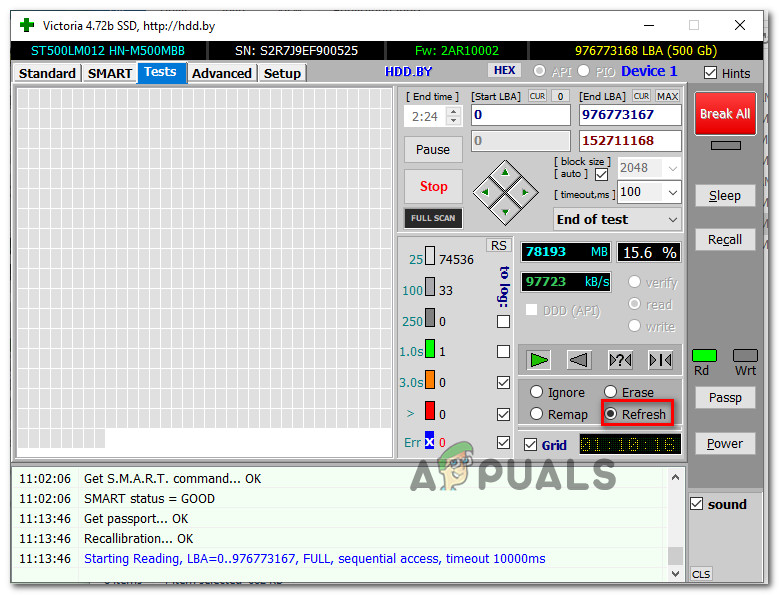
Task: Click the Pause button
Action: pos(433,149)
